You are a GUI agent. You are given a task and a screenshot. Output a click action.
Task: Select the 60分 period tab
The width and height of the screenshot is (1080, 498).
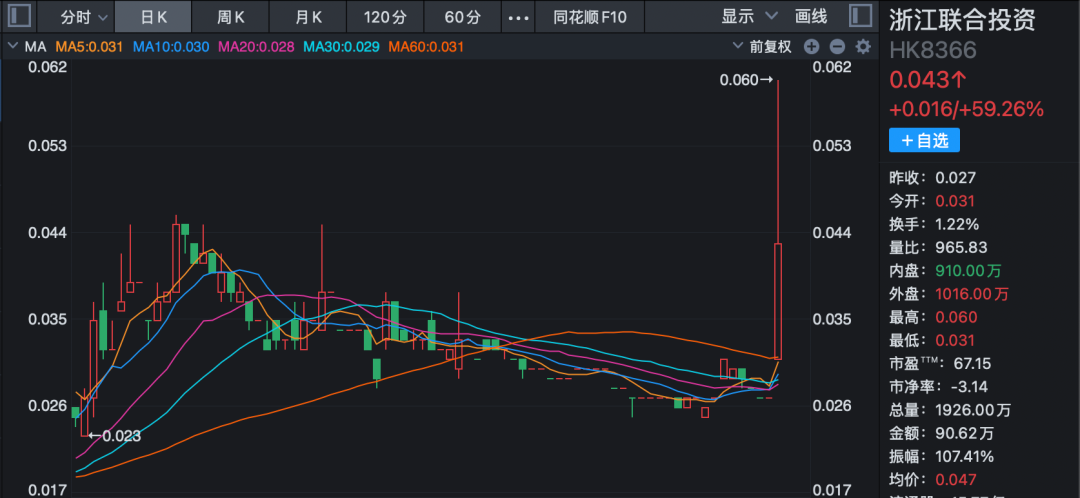[462, 17]
